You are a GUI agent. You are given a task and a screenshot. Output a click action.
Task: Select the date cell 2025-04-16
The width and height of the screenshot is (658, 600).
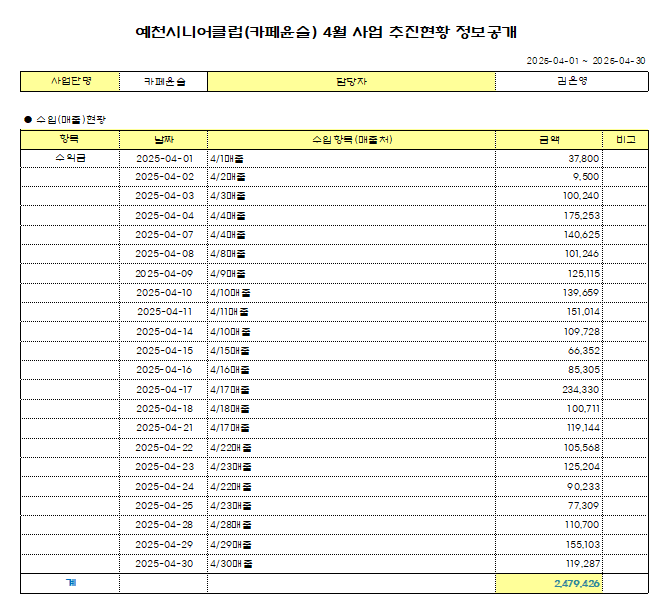click(164, 370)
